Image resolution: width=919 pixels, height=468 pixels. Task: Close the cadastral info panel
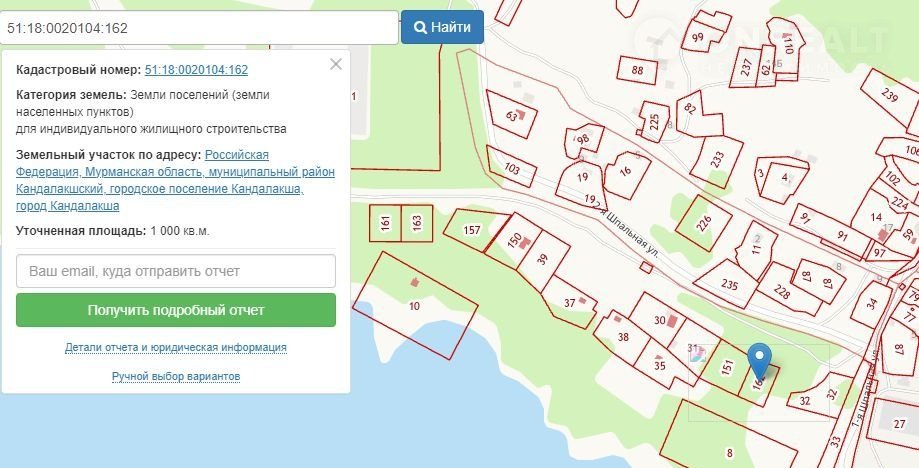336,64
